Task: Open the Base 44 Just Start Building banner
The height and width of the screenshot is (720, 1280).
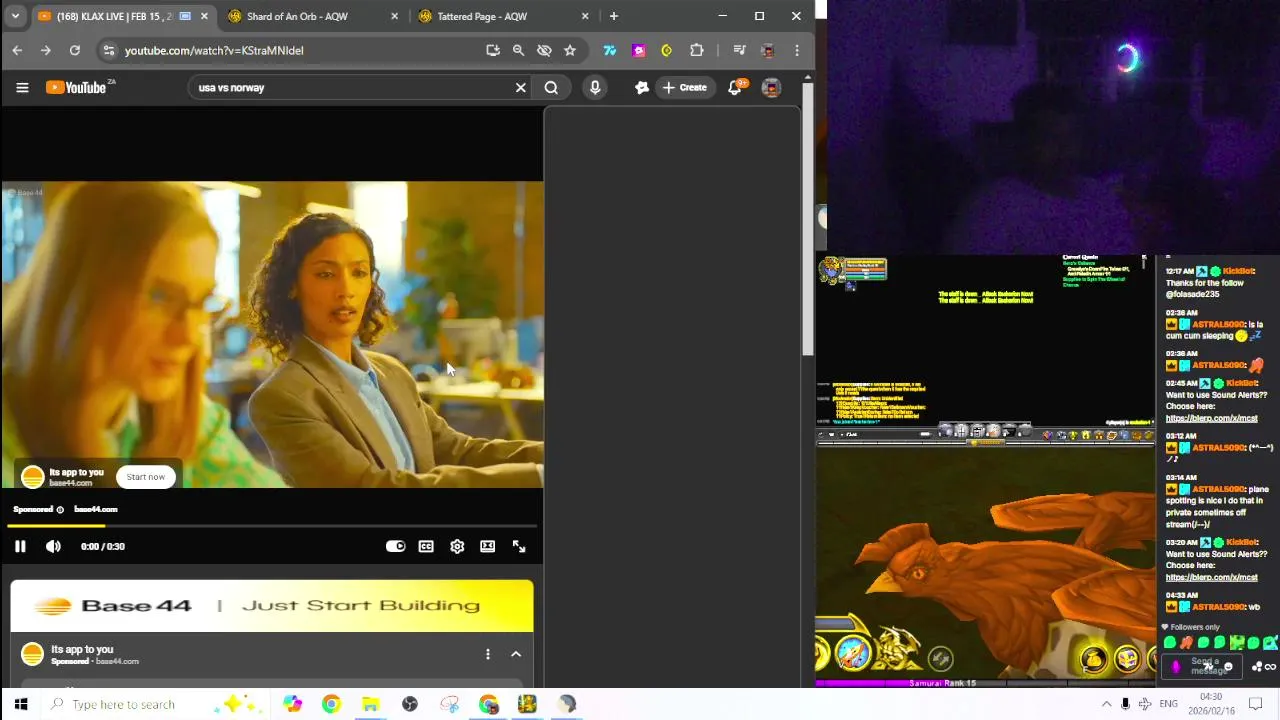Action: 272,606
